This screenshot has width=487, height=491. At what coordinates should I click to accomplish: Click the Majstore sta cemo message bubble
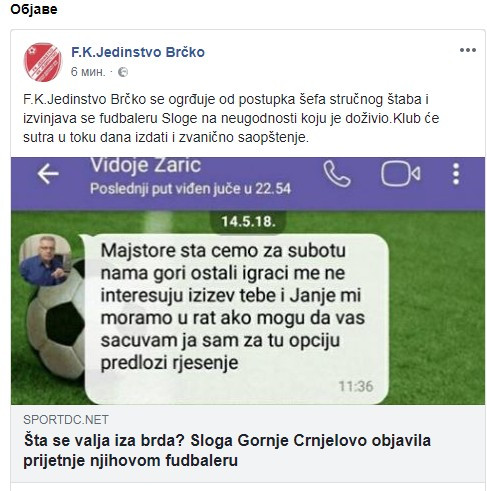(236, 319)
